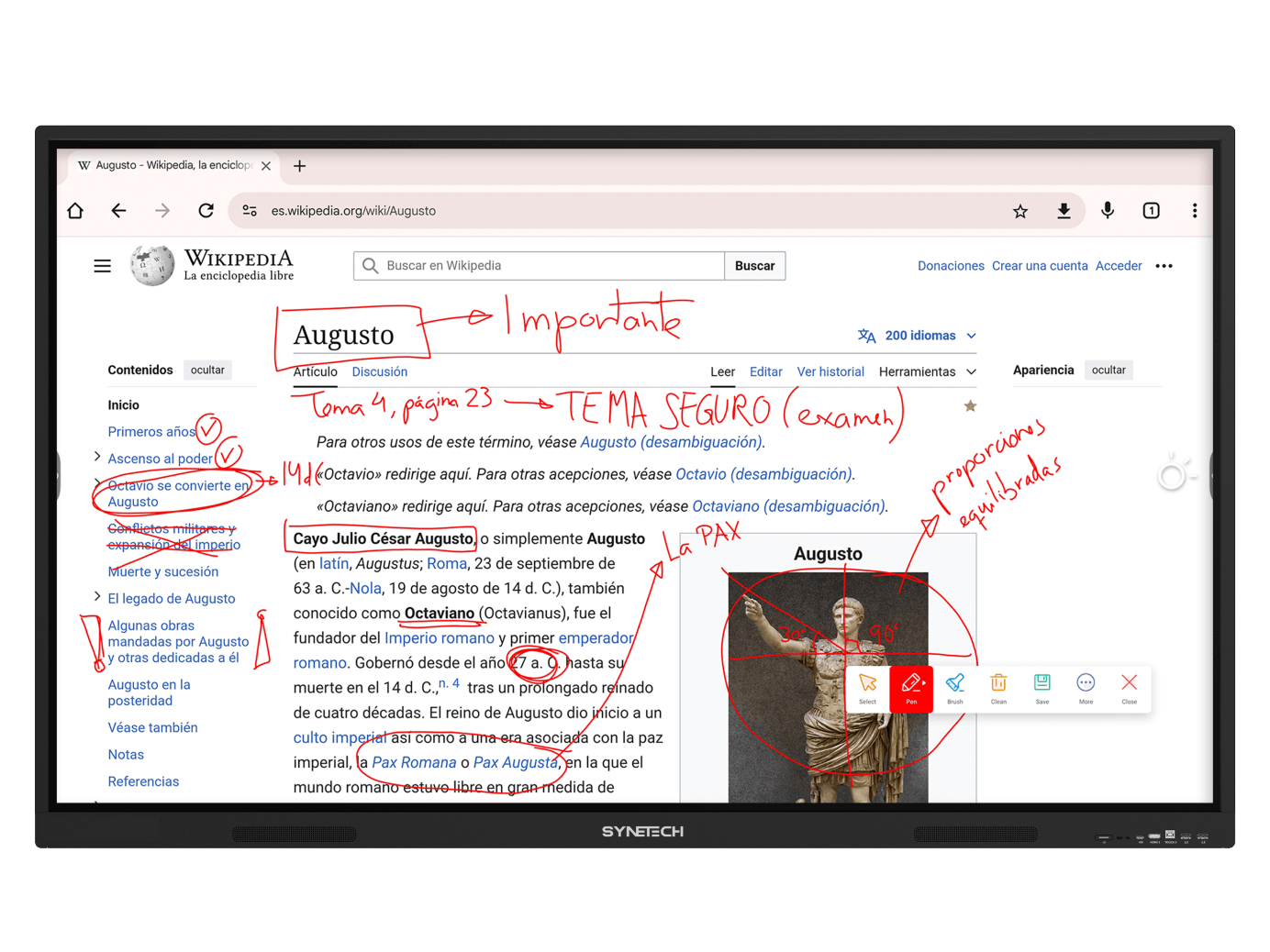This screenshot has height=952, width=1270.
Task: Select the Leer view tab
Action: (722, 371)
